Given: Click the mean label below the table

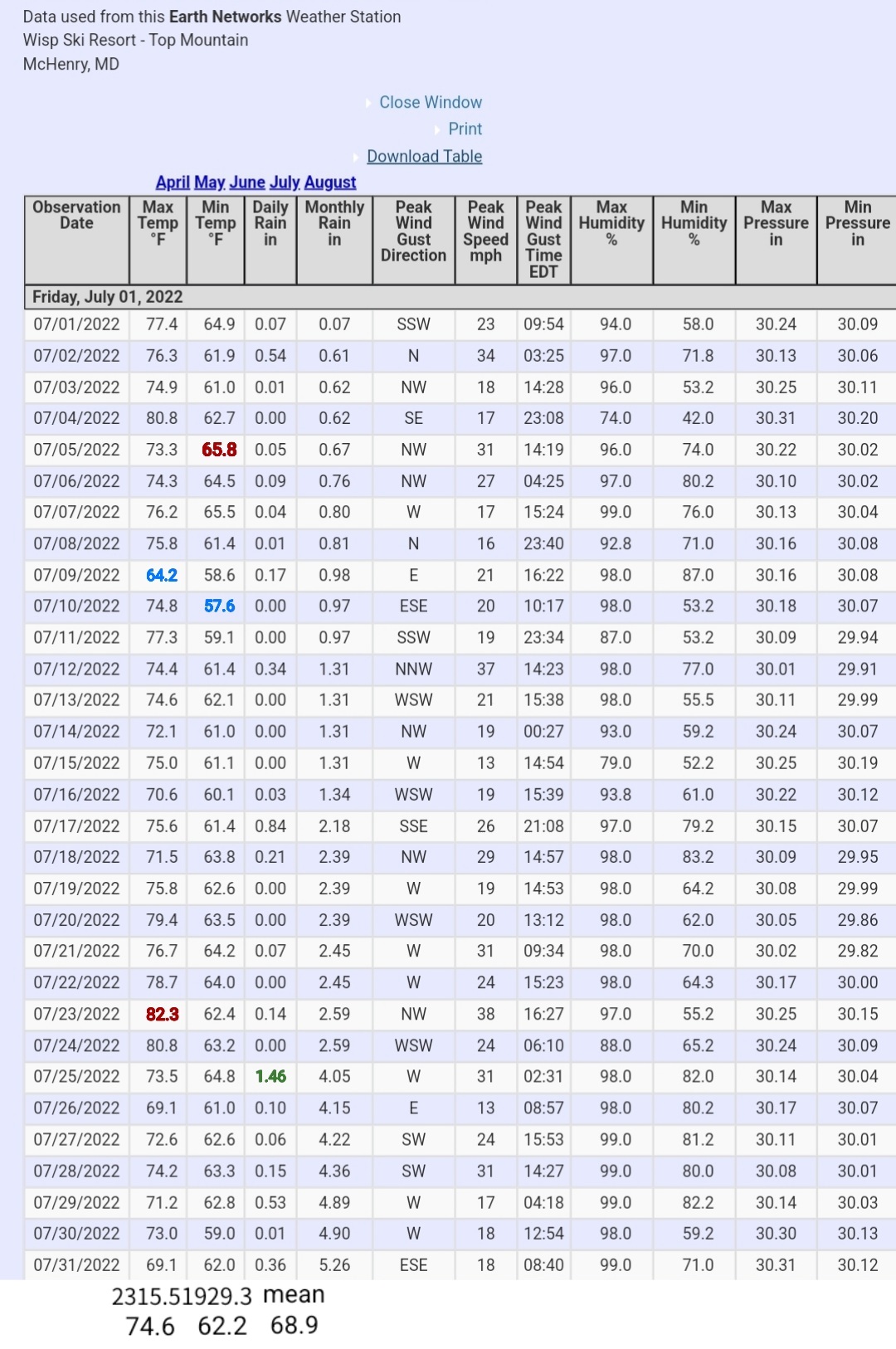Looking at the screenshot, I should click(x=294, y=1294).
